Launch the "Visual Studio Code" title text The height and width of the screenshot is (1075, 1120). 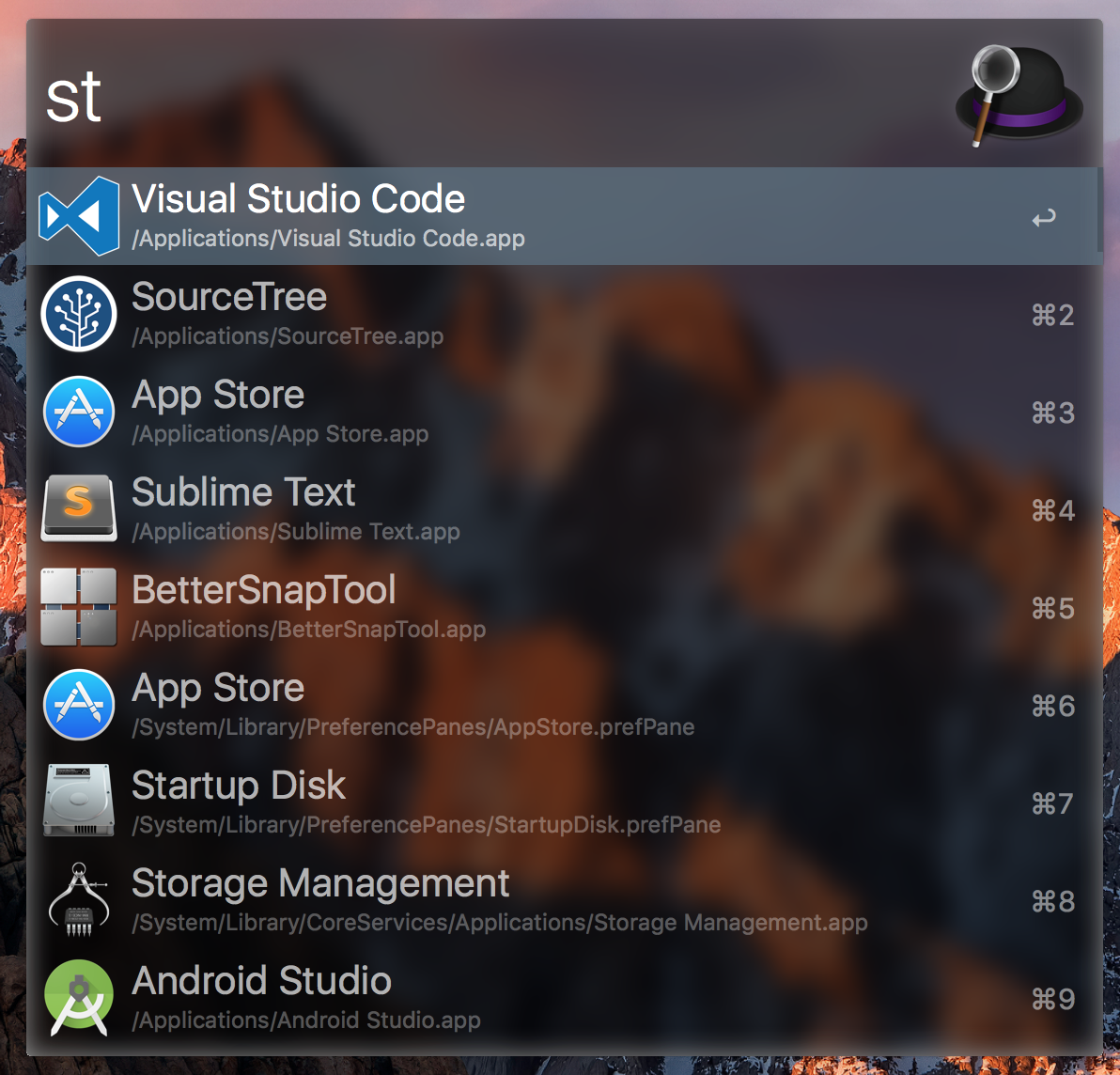(x=299, y=199)
